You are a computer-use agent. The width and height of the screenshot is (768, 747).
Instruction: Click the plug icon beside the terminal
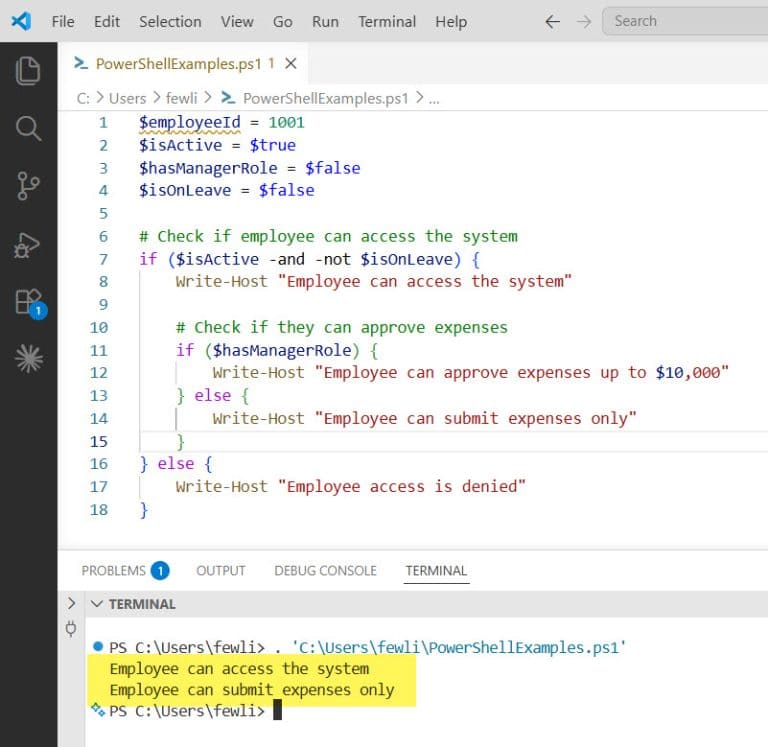pos(71,628)
